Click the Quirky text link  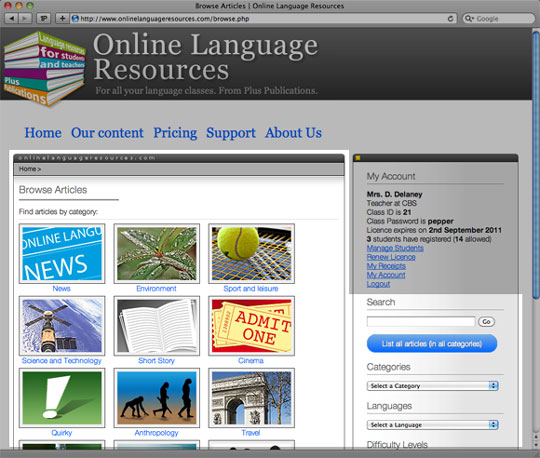point(62,433)
